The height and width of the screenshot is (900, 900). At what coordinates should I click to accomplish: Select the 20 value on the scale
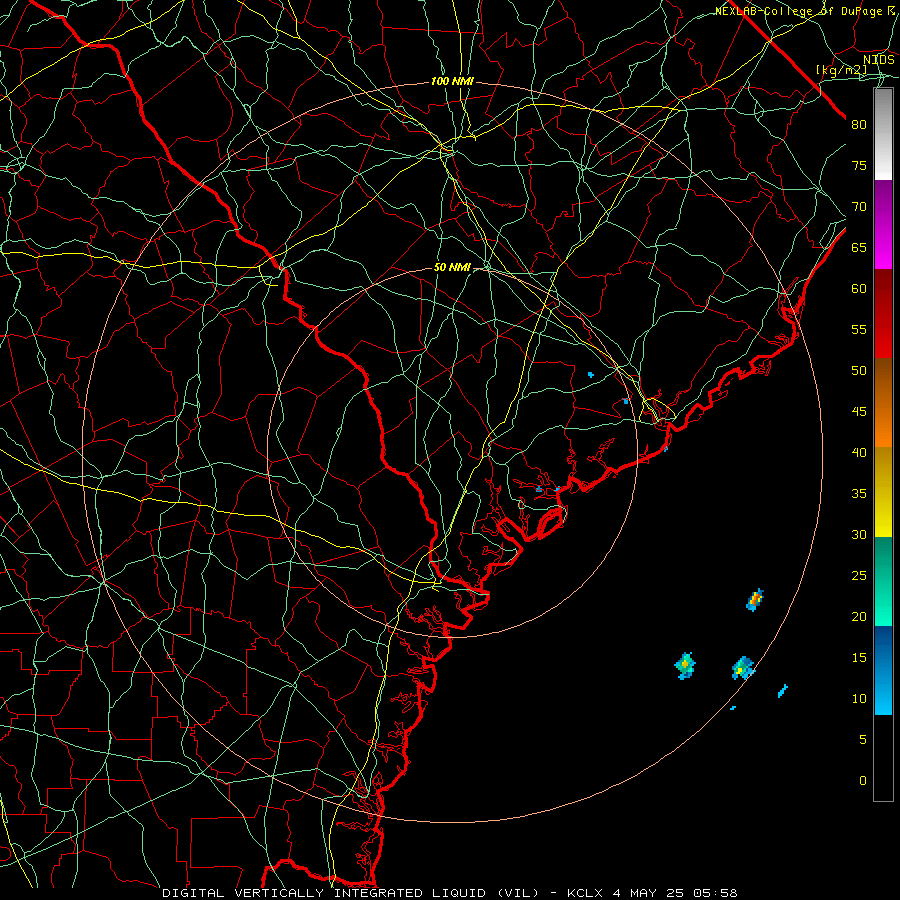(859, 616)
